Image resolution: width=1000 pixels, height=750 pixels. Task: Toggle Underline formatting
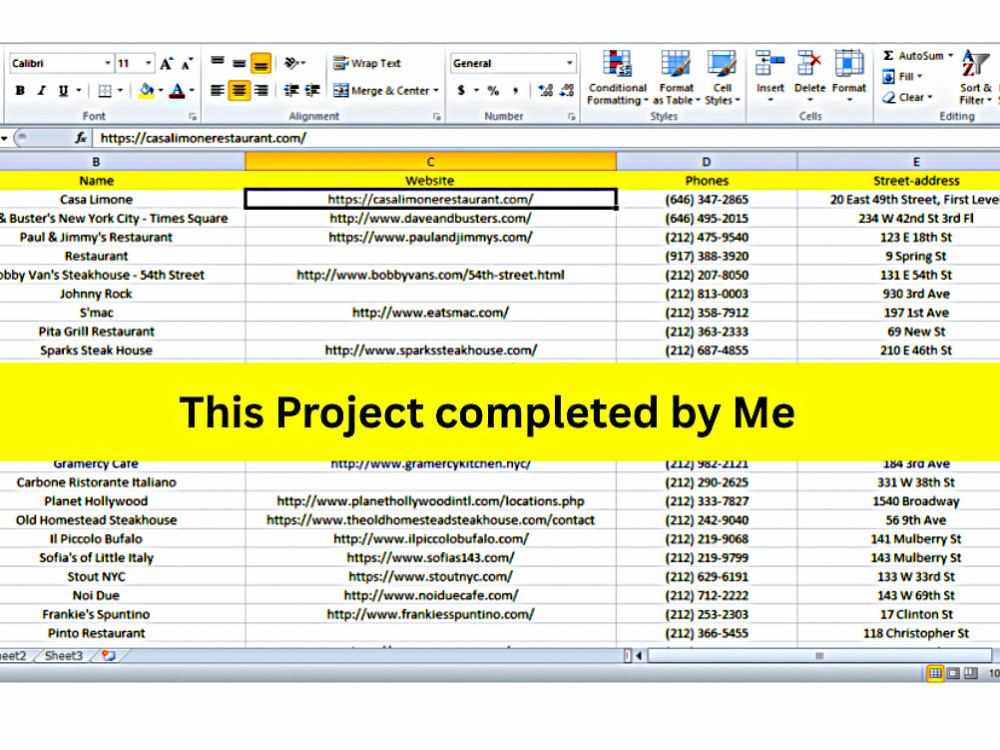point(63,91)
